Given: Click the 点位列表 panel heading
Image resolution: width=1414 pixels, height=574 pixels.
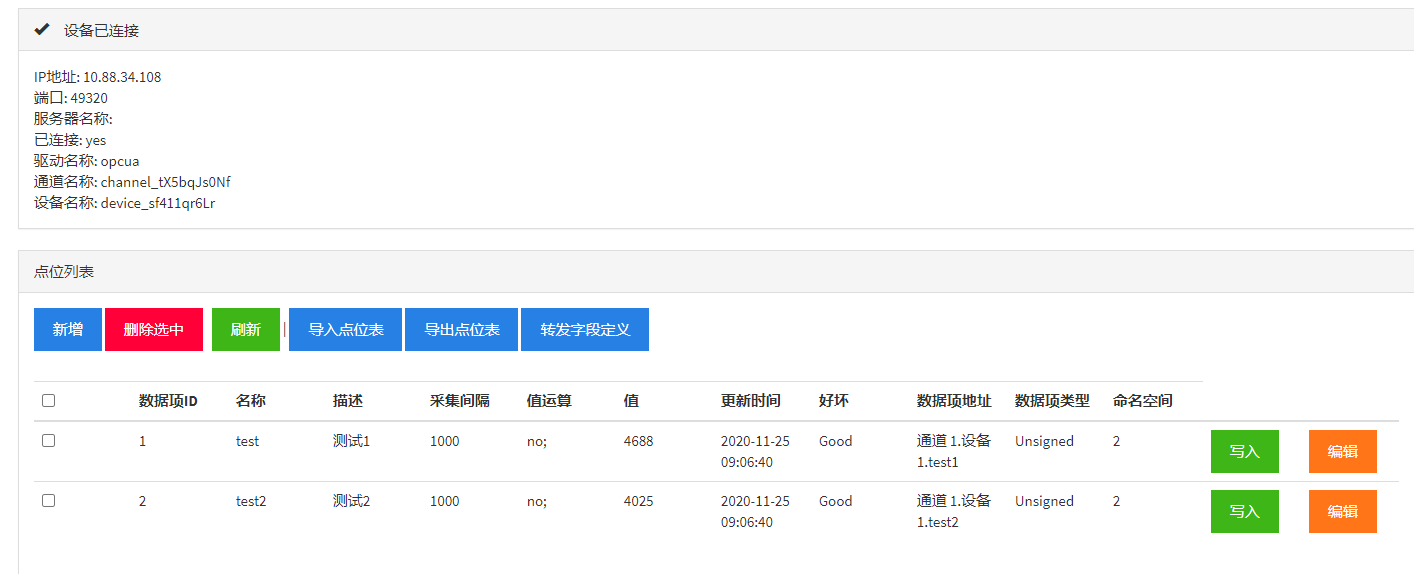Looking at the screenshot, I should pyautogui.click(x=64, y=272).
